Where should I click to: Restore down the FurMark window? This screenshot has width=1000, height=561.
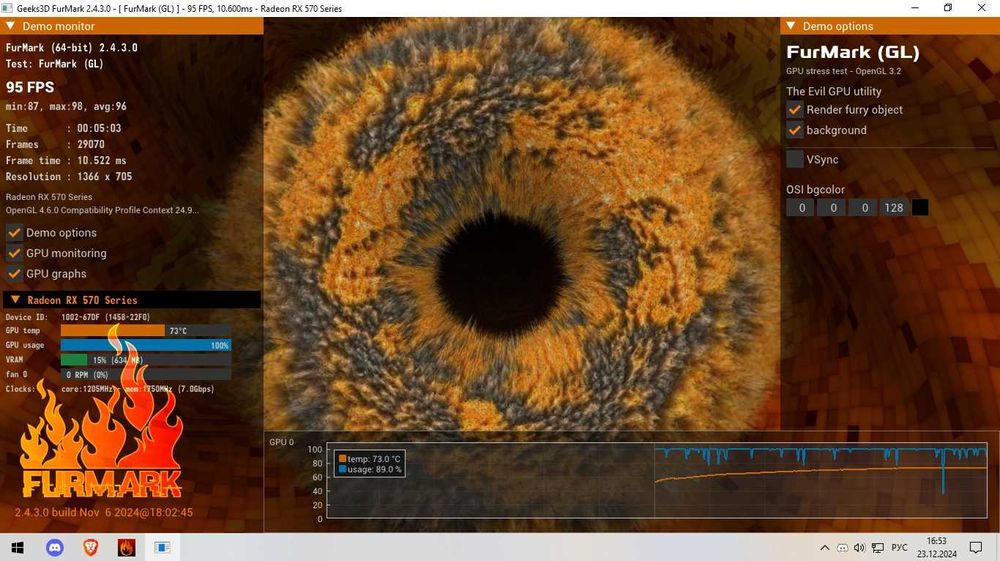948,8
